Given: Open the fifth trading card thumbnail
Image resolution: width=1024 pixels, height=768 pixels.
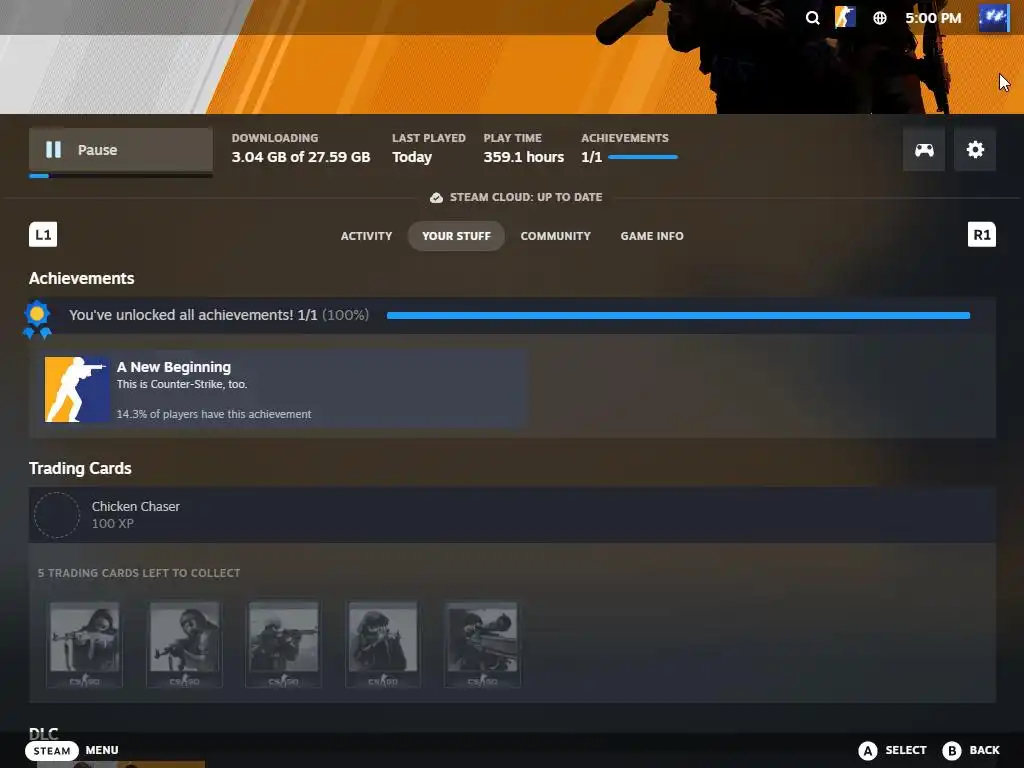Looking at the screenshot, I should click(x=483, y=644).
